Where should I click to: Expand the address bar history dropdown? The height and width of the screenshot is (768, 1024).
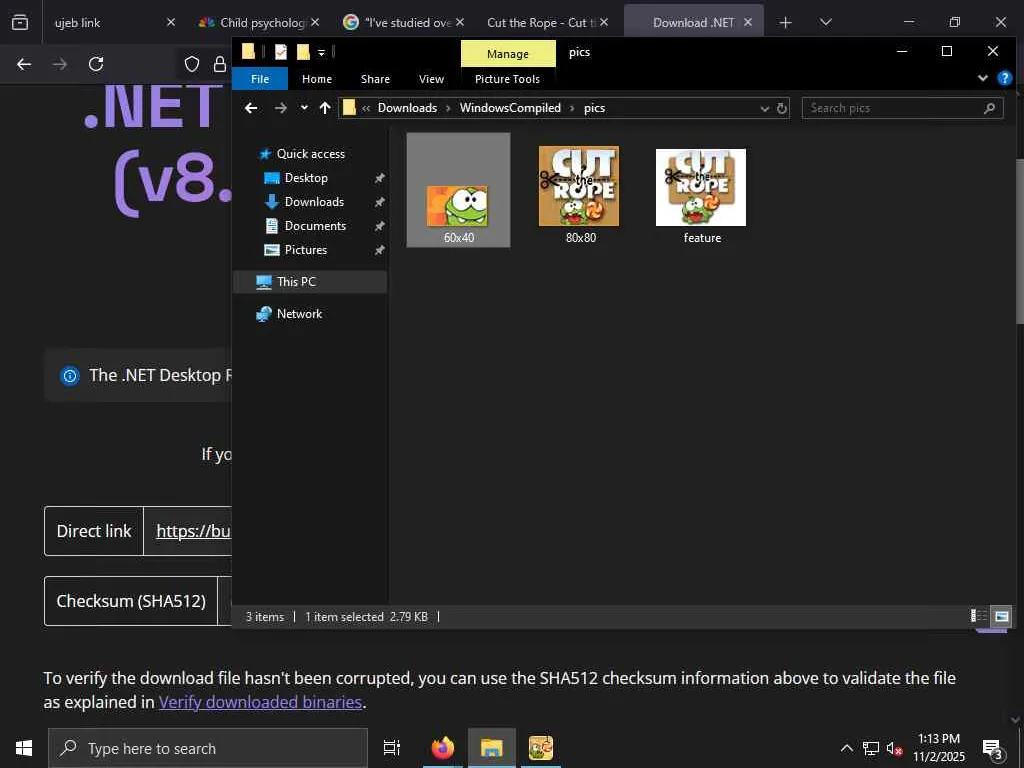(x=765, y=108)
